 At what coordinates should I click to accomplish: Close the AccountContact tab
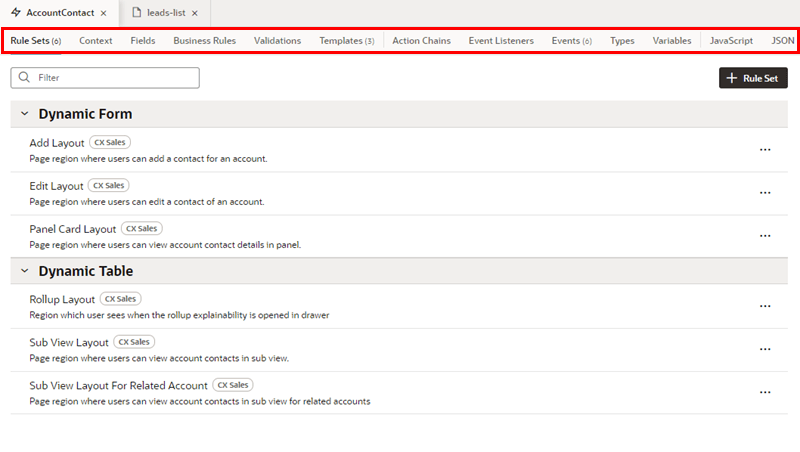click(104, 13)
